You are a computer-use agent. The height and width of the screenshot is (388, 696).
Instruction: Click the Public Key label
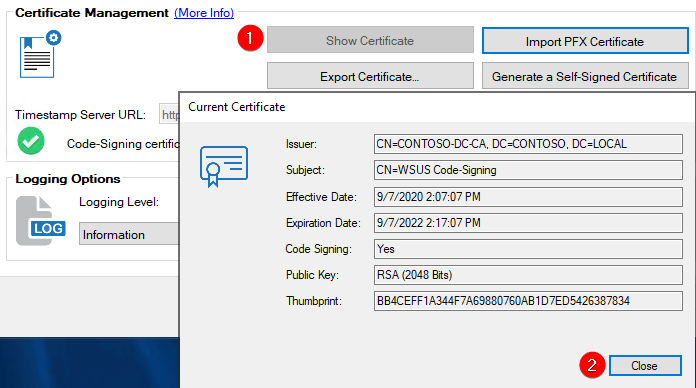tap(312, 275)
